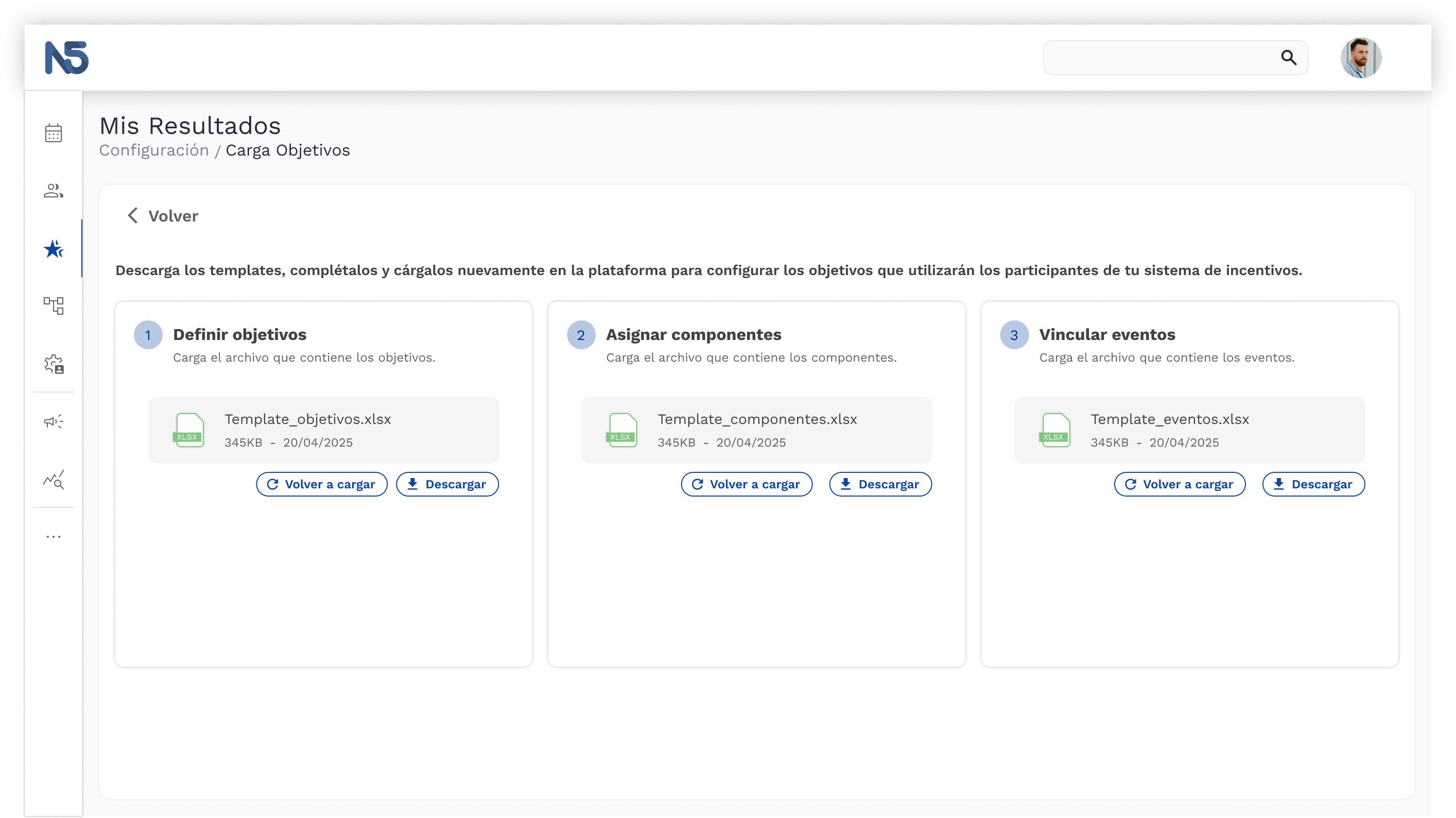Click the Template_componentes XLSX file icon
Viewport: 1456px width, 818px height.
pos(622,431)
